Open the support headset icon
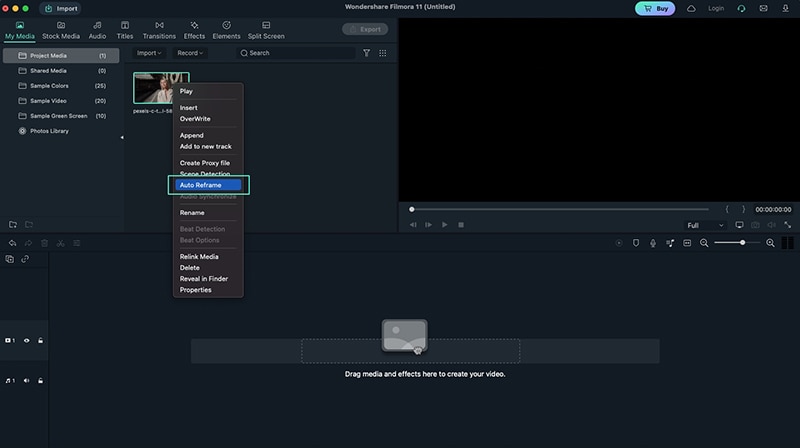 pyautogui.click(x=741, y=8)
